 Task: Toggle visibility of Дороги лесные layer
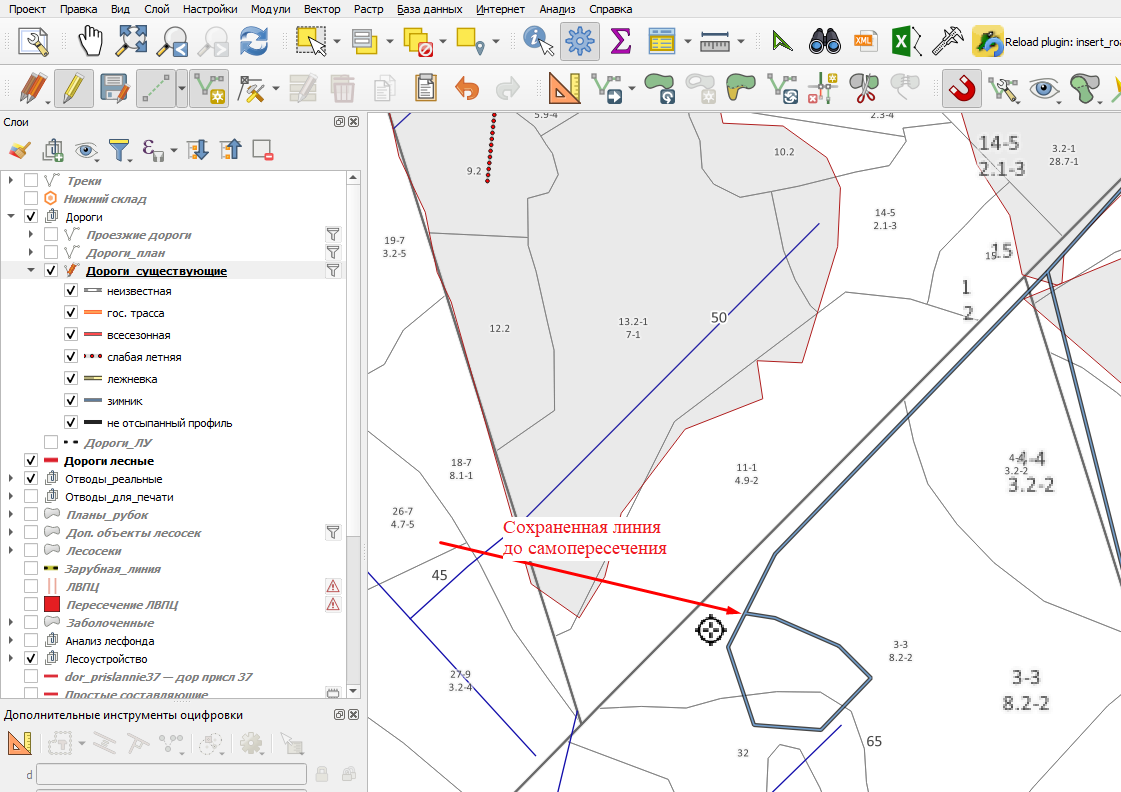pos(31,460)
